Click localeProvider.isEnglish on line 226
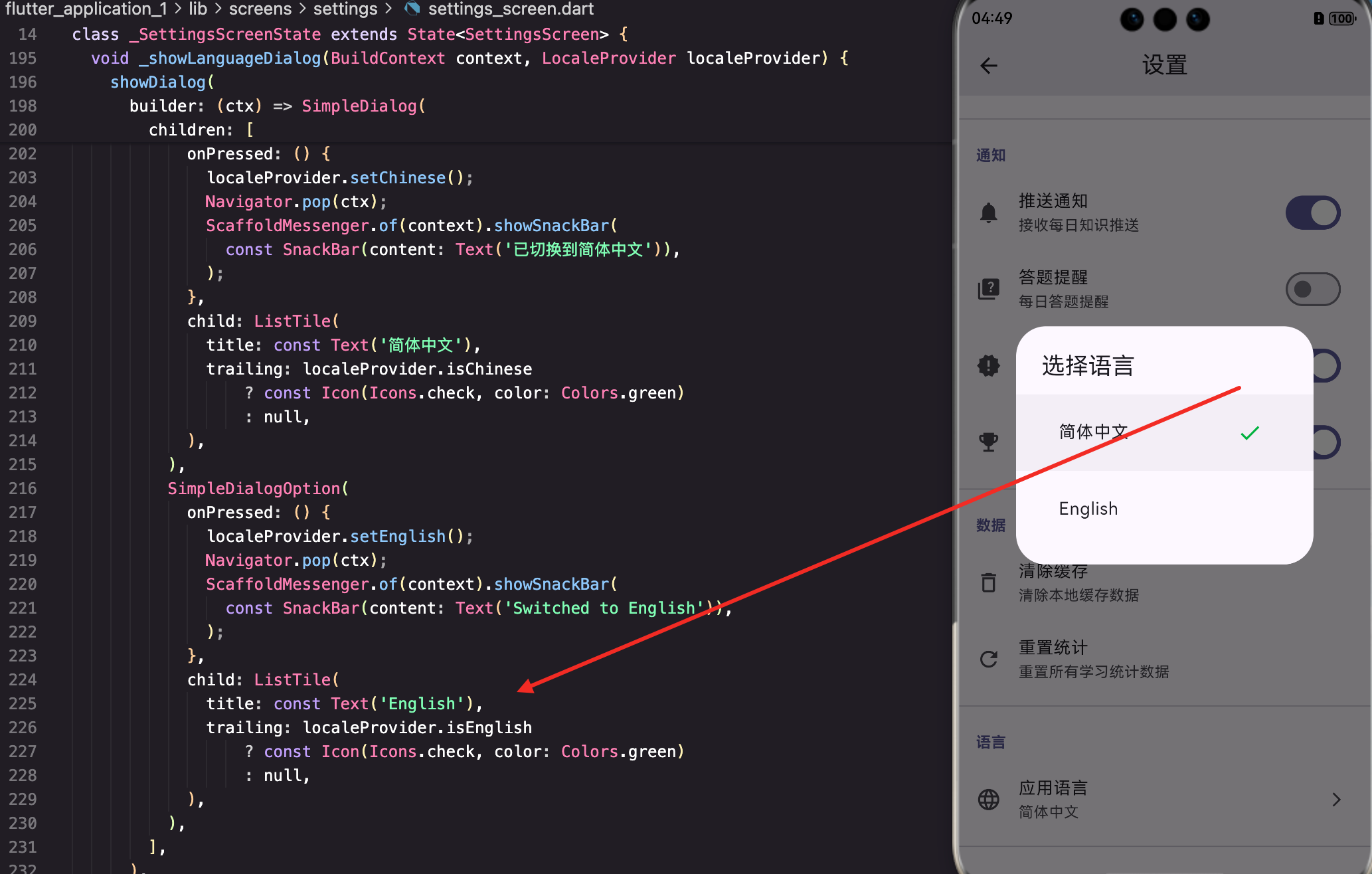This screenshot has width=1372, height=874. [417, 727]
